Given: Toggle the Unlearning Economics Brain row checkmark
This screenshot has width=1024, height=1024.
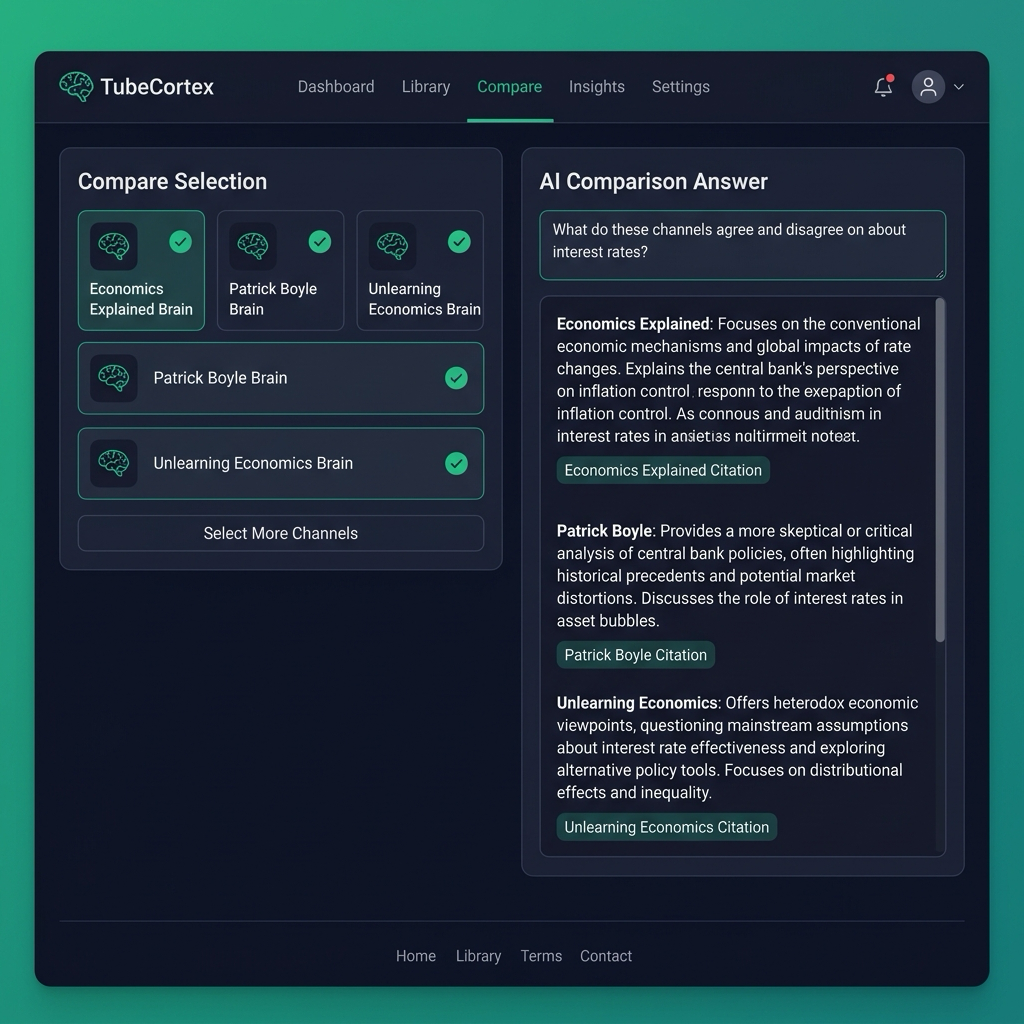Looking at the screenshot, I should click(x=456, y=464).
